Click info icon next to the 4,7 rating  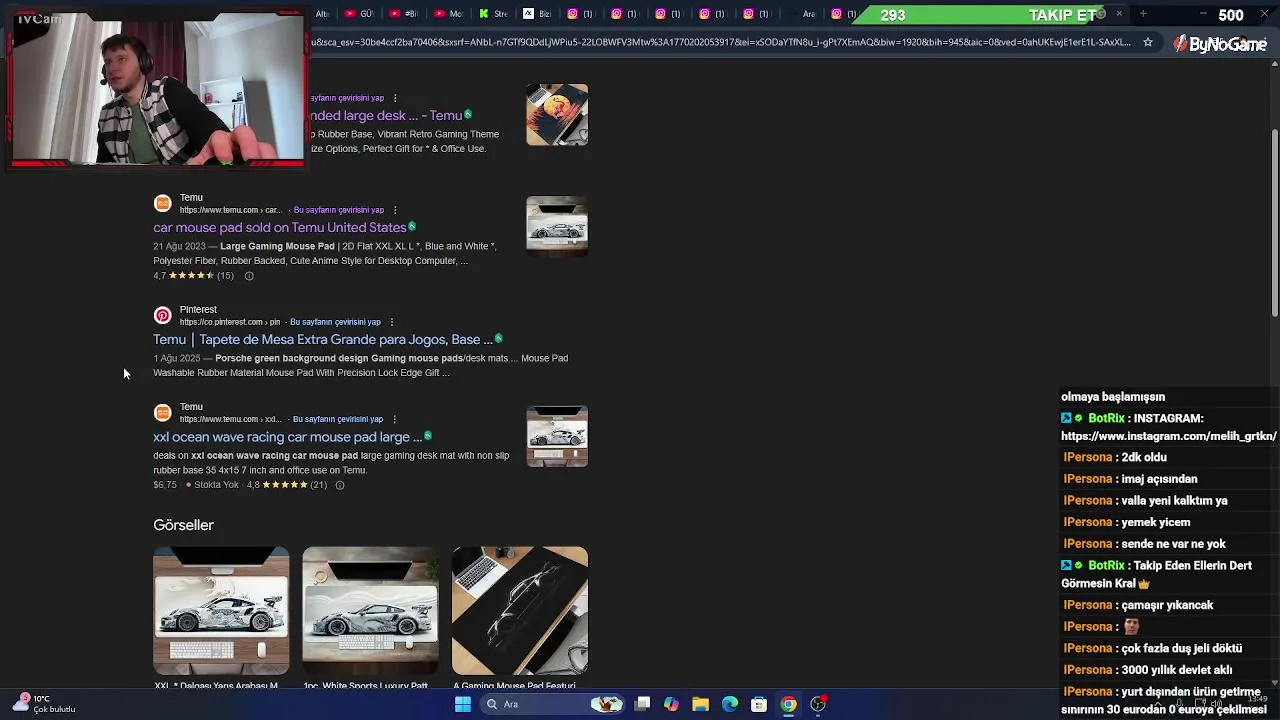tap(249, 276)
